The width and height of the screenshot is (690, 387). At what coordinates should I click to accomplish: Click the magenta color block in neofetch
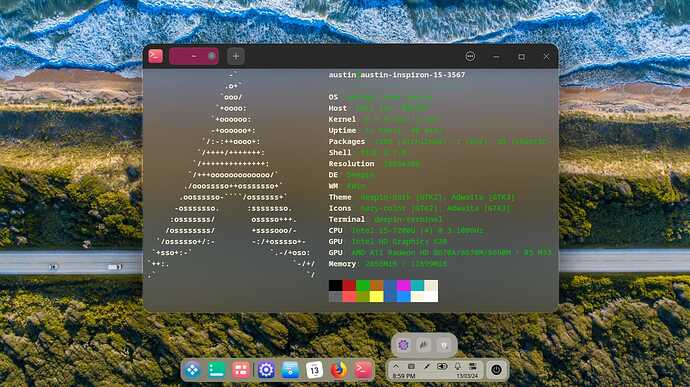click(403, 285)
